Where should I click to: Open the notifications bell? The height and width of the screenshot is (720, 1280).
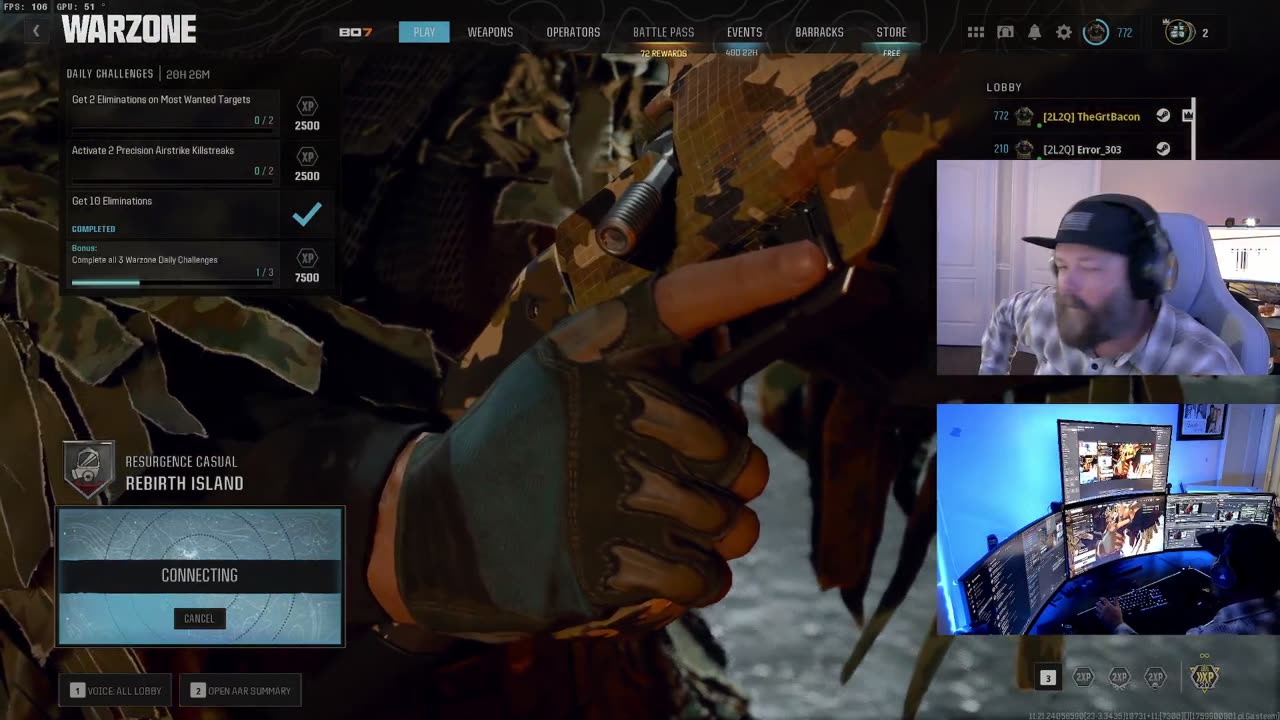click(x=1035, y=32)
